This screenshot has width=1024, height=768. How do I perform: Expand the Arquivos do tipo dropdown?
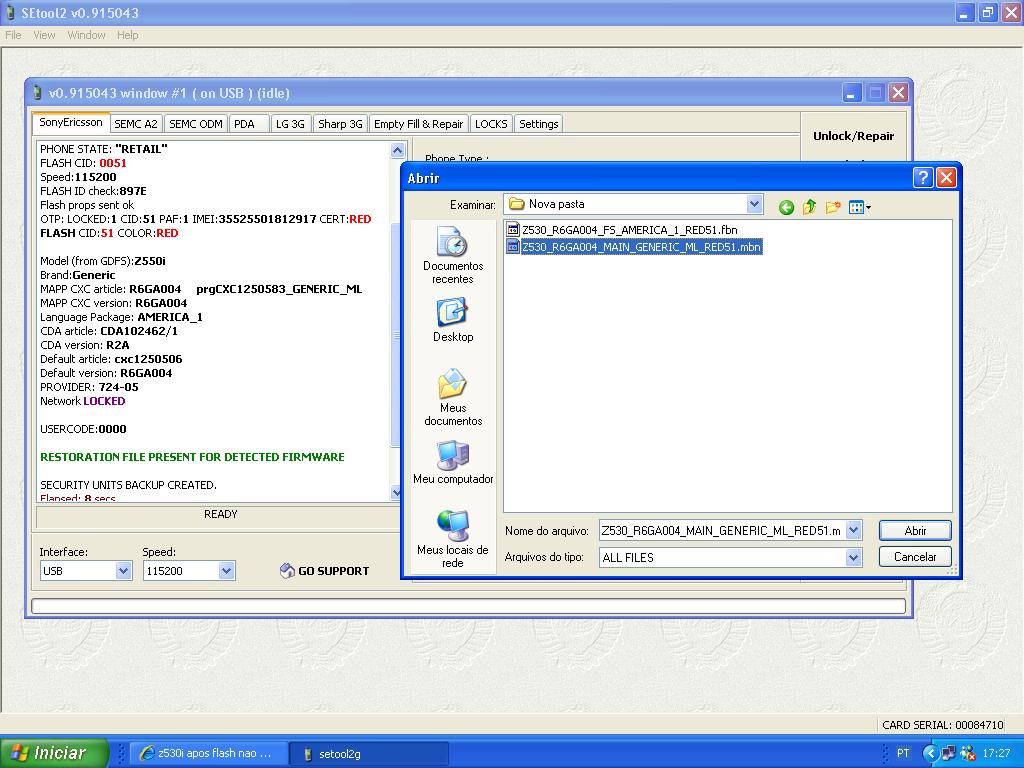(x=853, y=557)
